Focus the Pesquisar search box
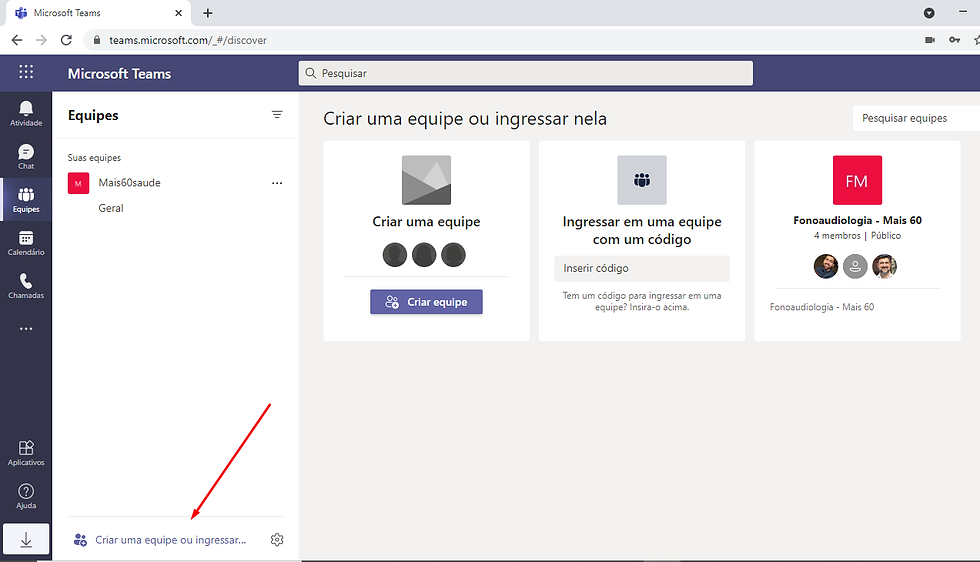The image size is (980, 562). (526, 73)
